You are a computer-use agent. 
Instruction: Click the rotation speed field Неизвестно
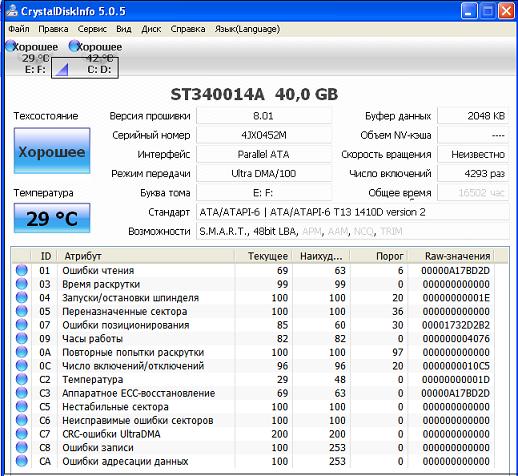click(473, 154)
